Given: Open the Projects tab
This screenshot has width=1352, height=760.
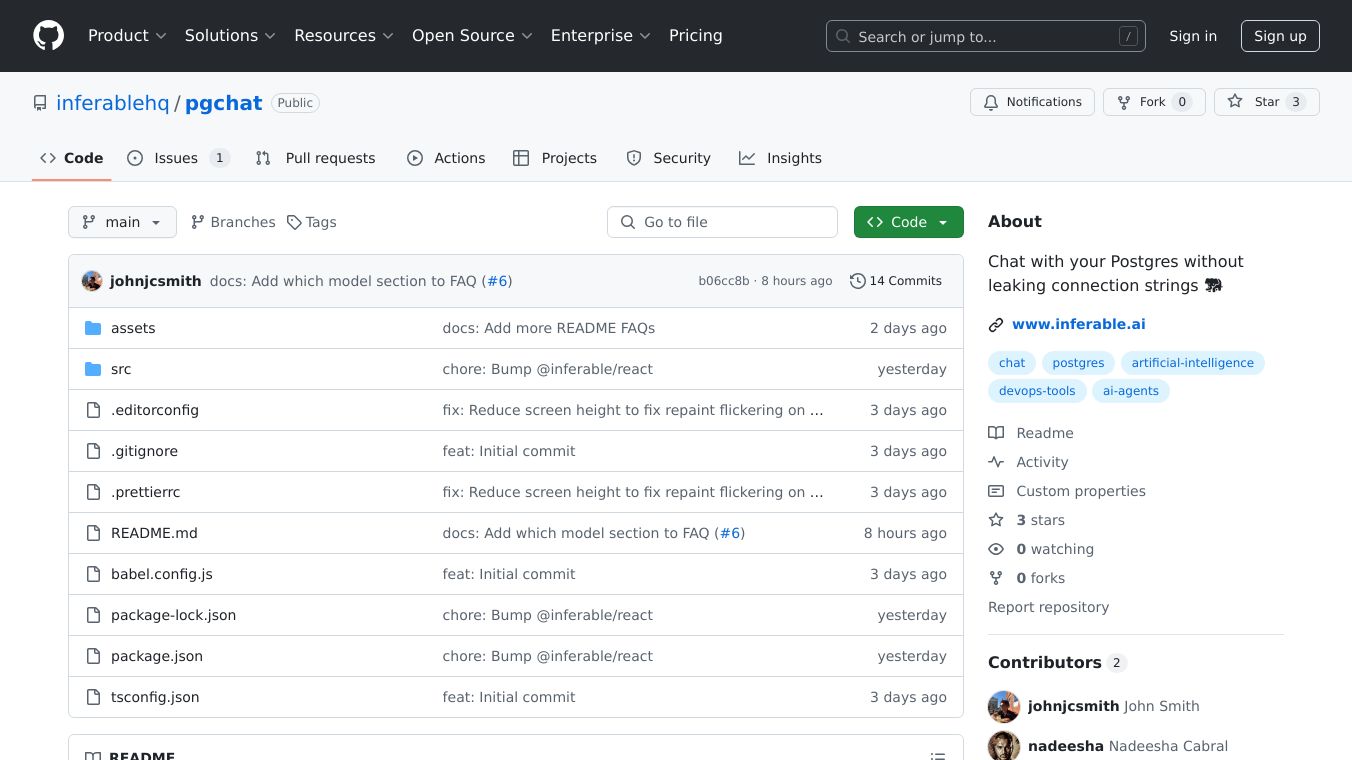Looking at the screenshot, I should [555, 158].
